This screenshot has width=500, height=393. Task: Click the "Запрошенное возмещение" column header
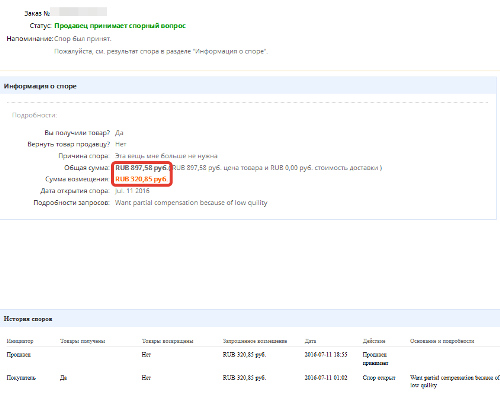255,341
